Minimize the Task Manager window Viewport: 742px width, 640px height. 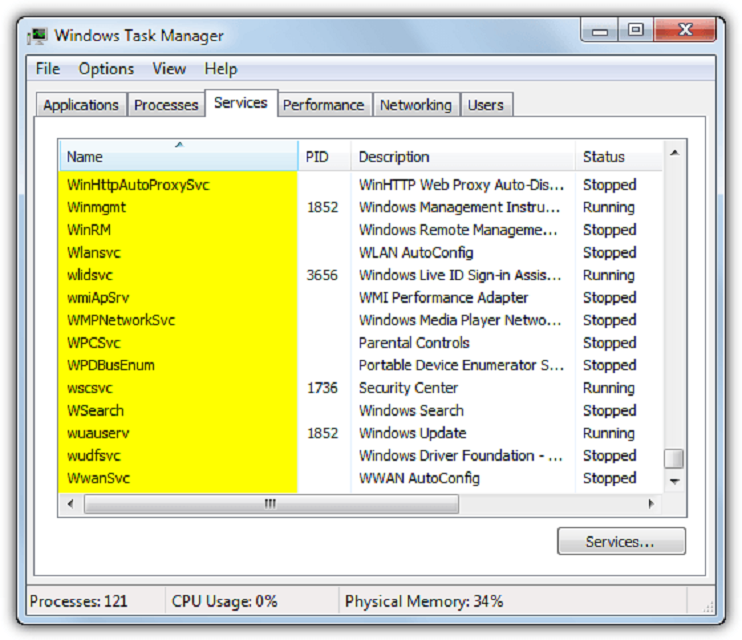click(x=600, y=31)
